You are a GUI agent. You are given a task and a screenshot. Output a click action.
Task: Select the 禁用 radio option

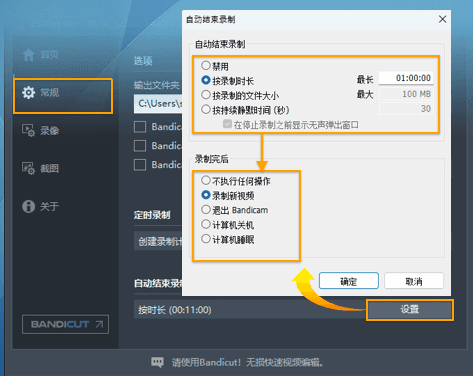(x=206, y=65)
